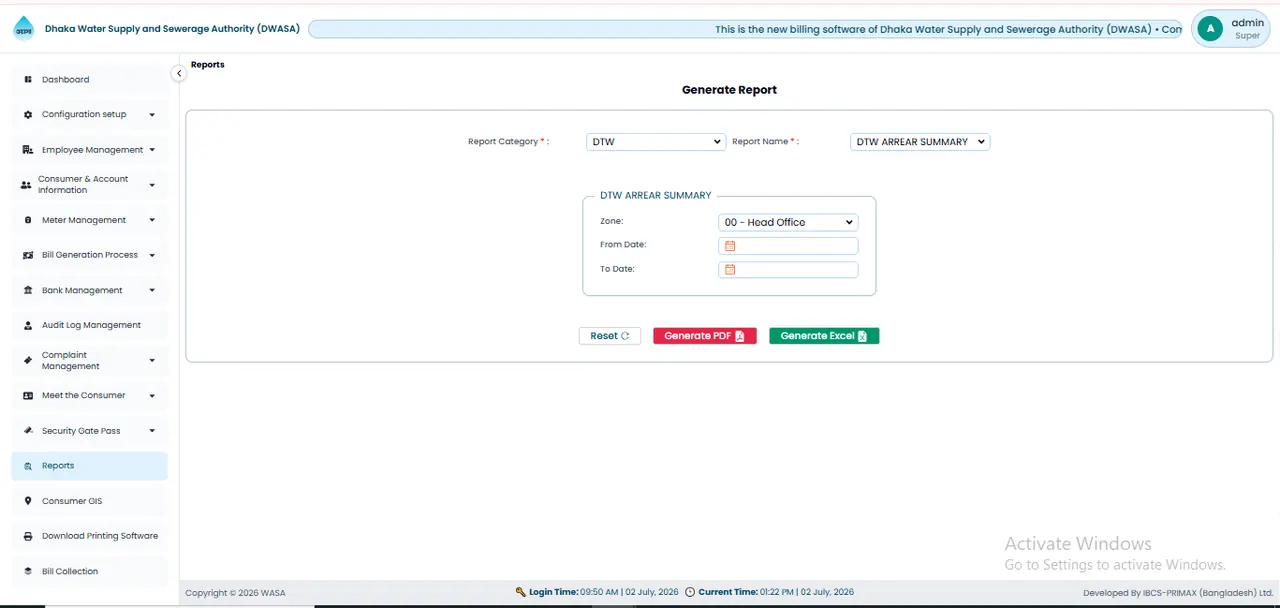Click the Generate Excel button
Screen dimensions: 1280x608
[x=824, y=336]
